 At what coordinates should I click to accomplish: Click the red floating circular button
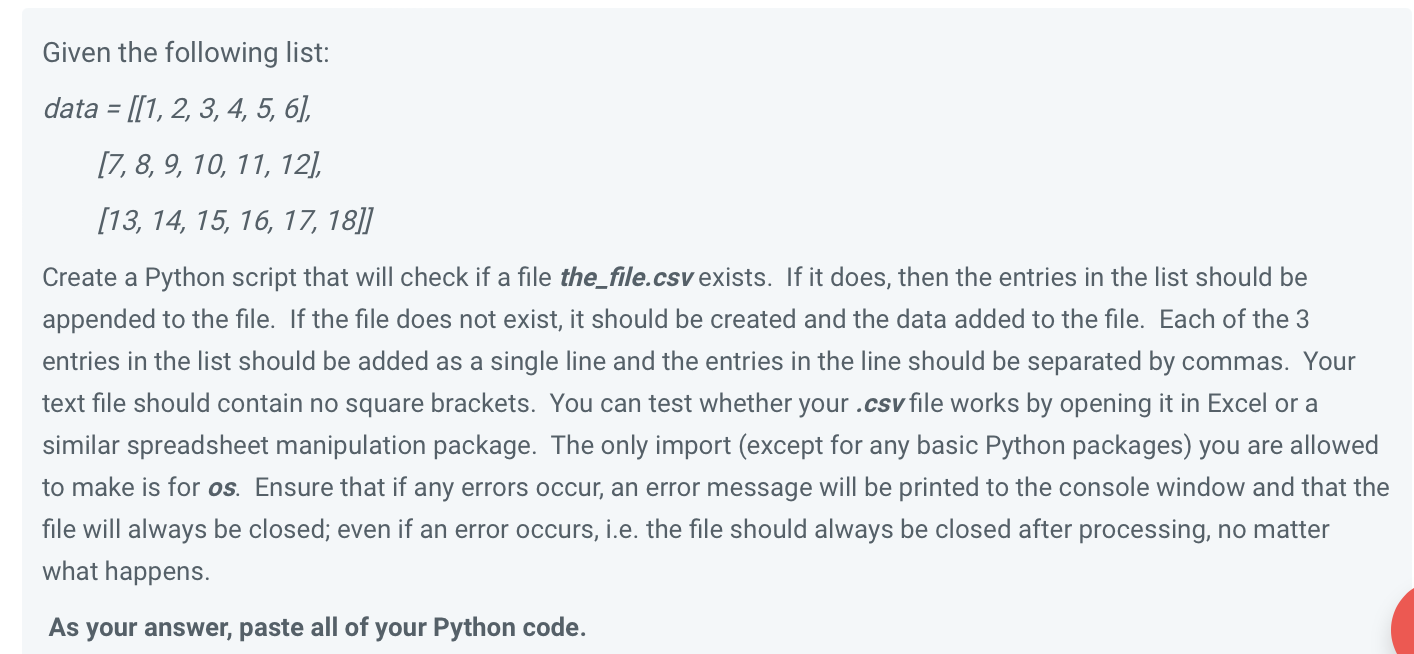point(1403,625)
